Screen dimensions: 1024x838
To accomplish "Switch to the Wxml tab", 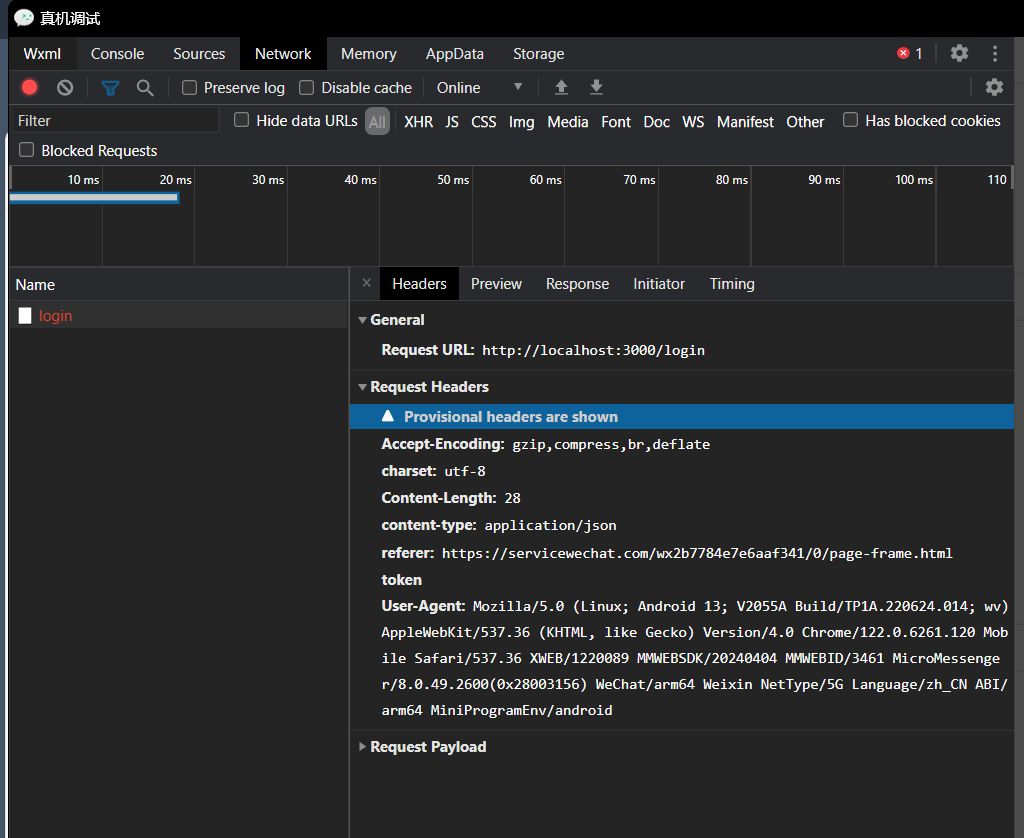I will click(x=42, y=54).
